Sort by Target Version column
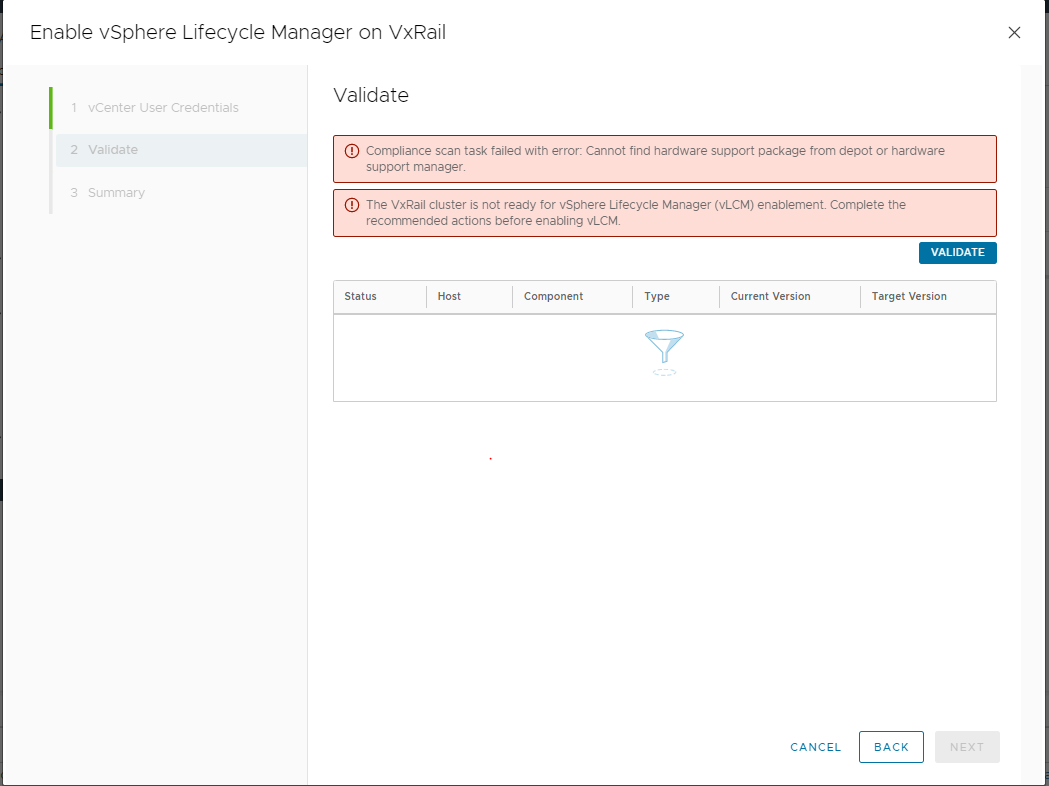The height and width of the screenshot is (786, 1049). [908, 296]
